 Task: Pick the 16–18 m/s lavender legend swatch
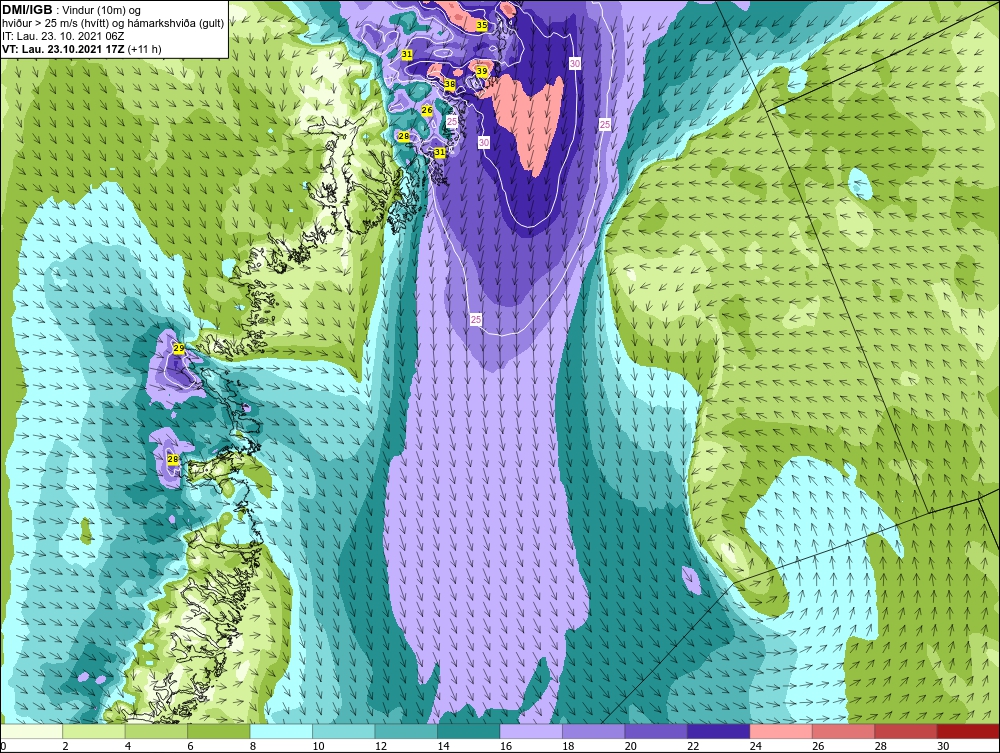(x=531, y=731)
